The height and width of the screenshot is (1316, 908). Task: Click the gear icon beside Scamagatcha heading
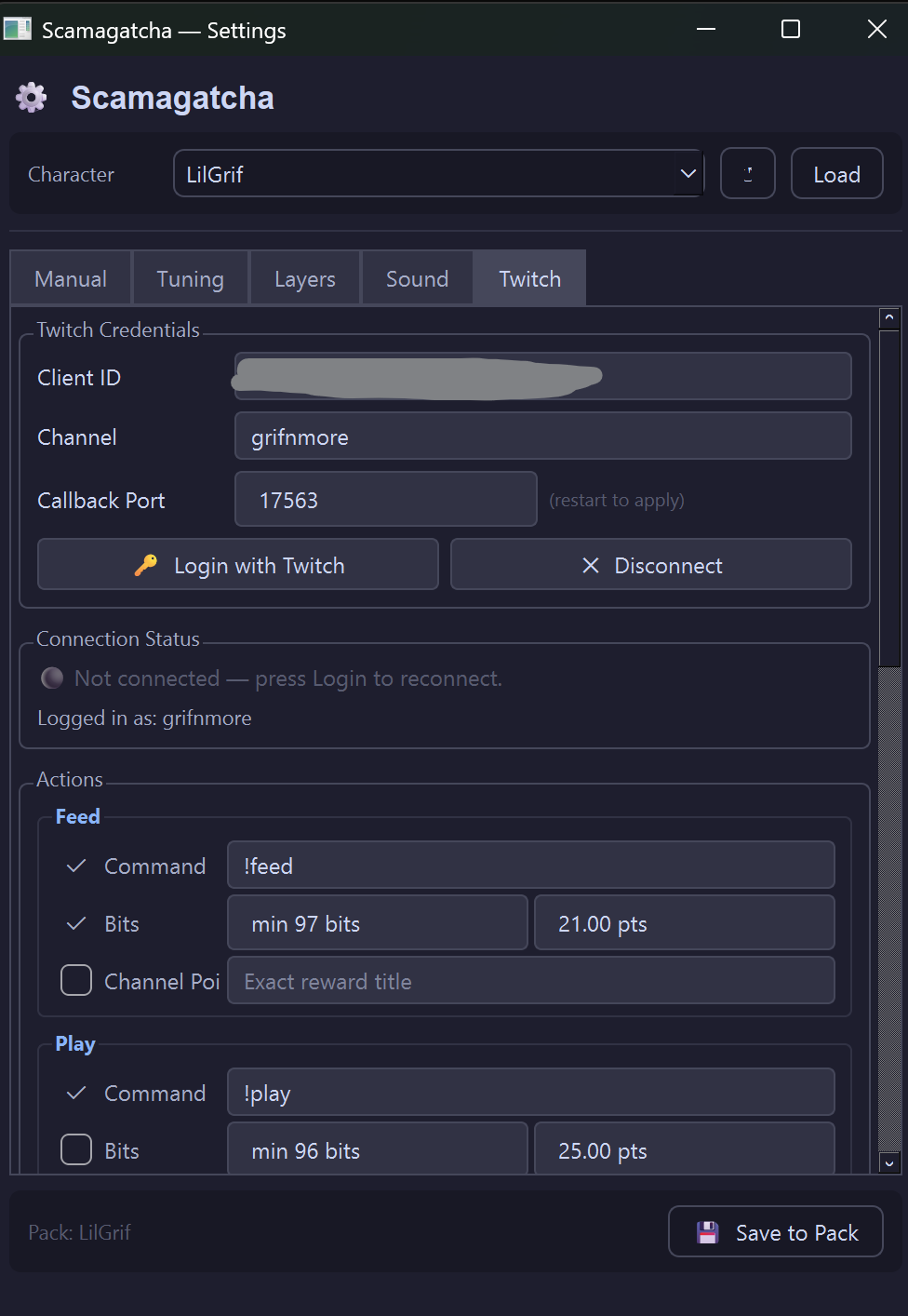pyautogui.click(x=31, y=98)
